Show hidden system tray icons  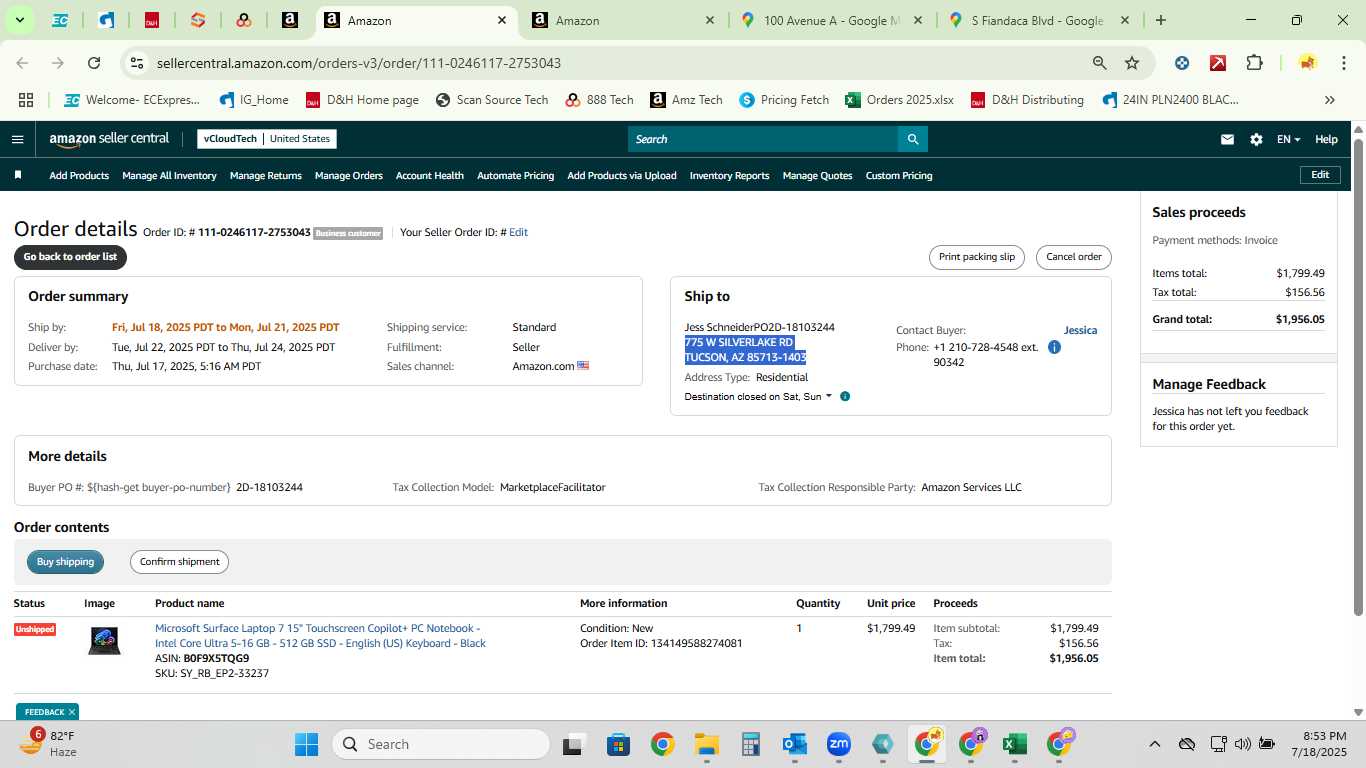point(1154,744)
